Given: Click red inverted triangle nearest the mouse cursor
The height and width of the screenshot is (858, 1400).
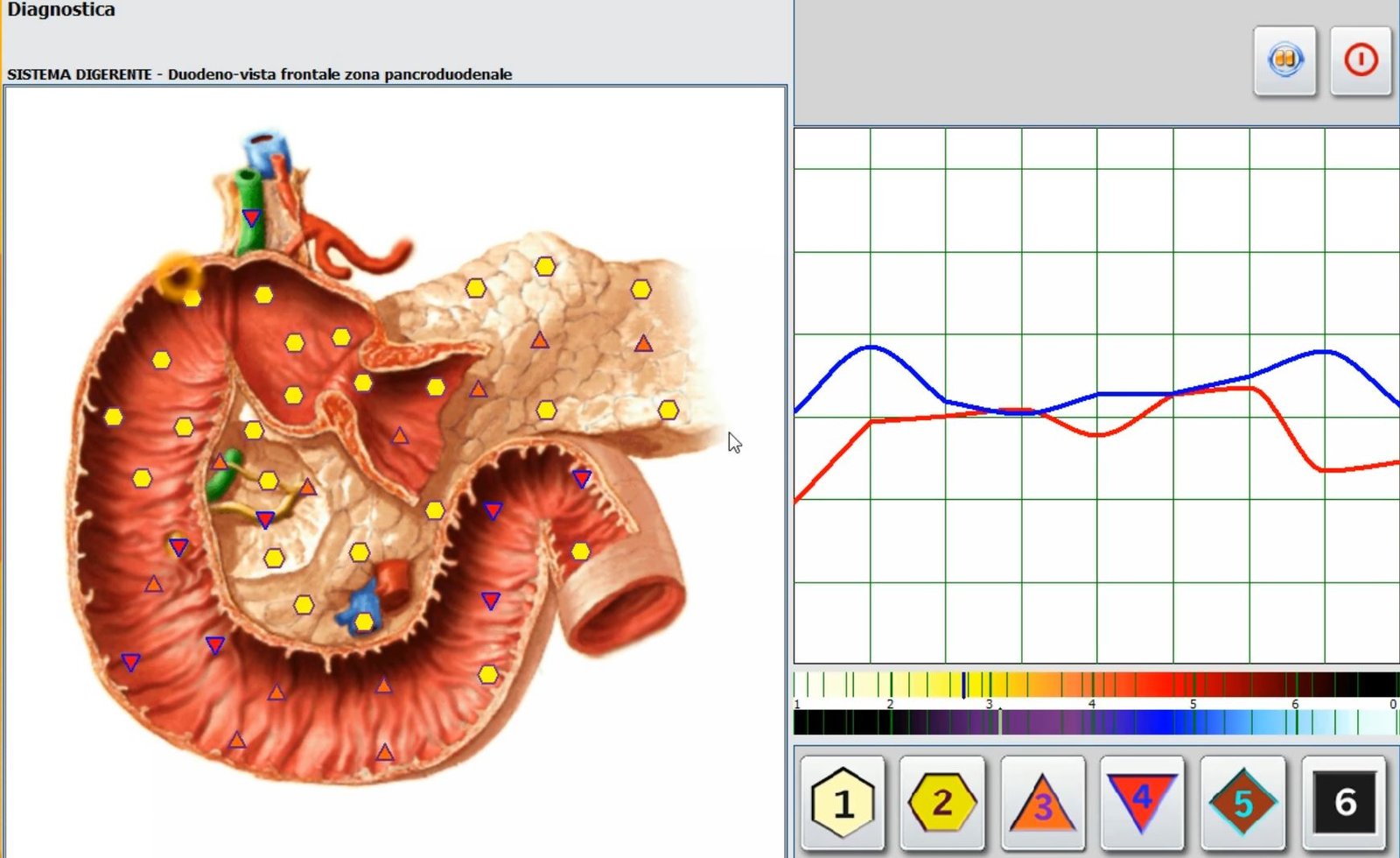Looking at the screenshot, I should pyautogui.click(x=582, y=479).
